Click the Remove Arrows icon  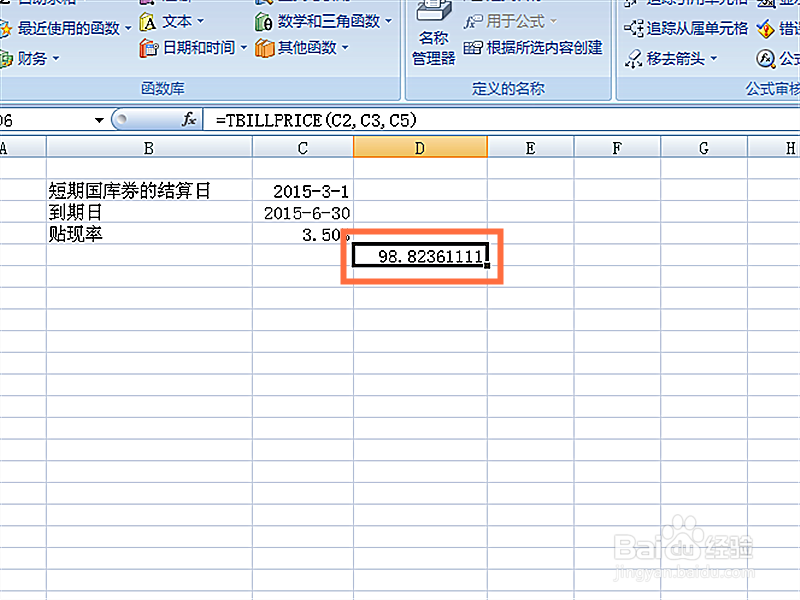633,59
